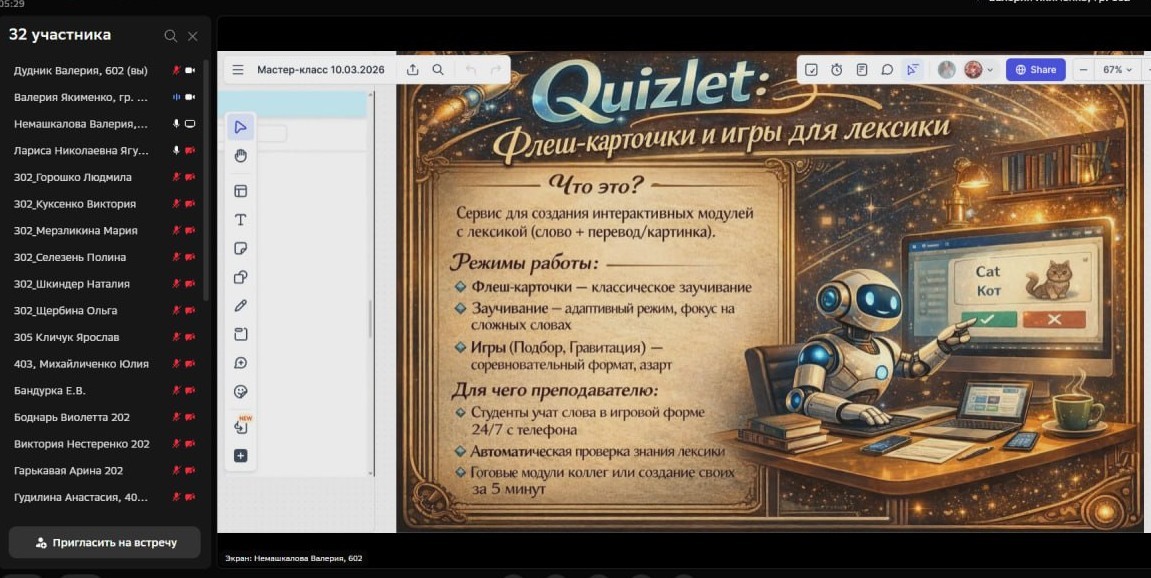Click the export board upload icon
The height and width of the screenshot is (578, 1151).
[x=413, y=70]
